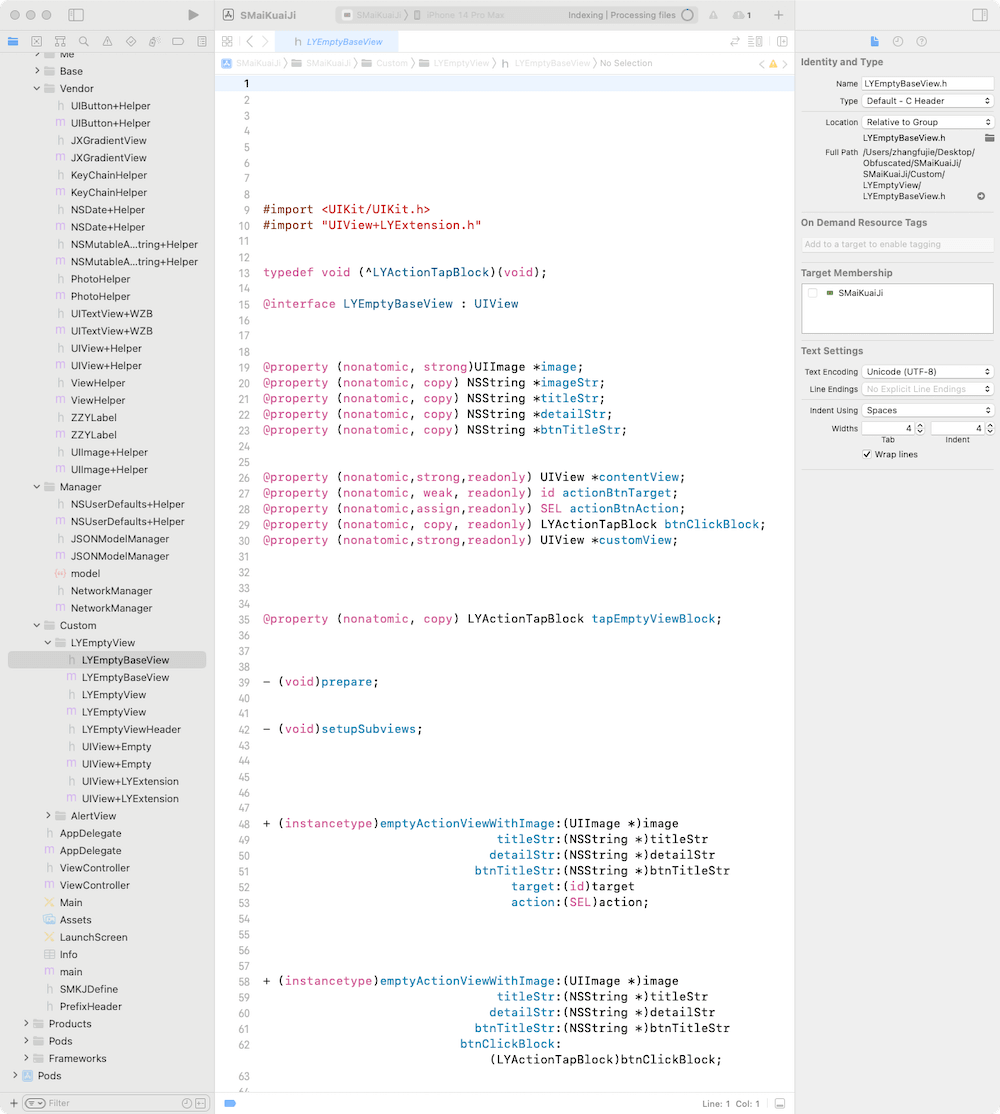The width and height of the screenshot is (1000, 1114).
Task: Open the Source Control navigator
Action: pyautogui.click(x=37, y=41)
